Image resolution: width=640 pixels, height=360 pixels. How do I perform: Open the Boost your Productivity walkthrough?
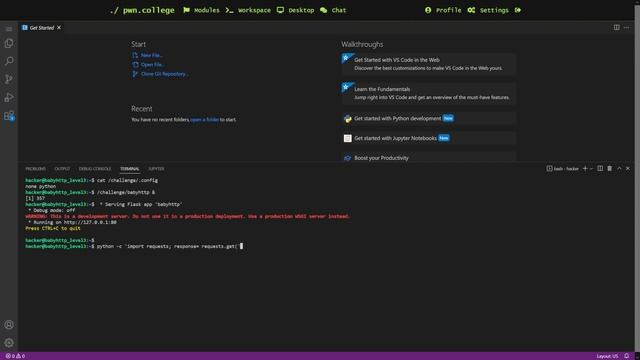(429, 158)
